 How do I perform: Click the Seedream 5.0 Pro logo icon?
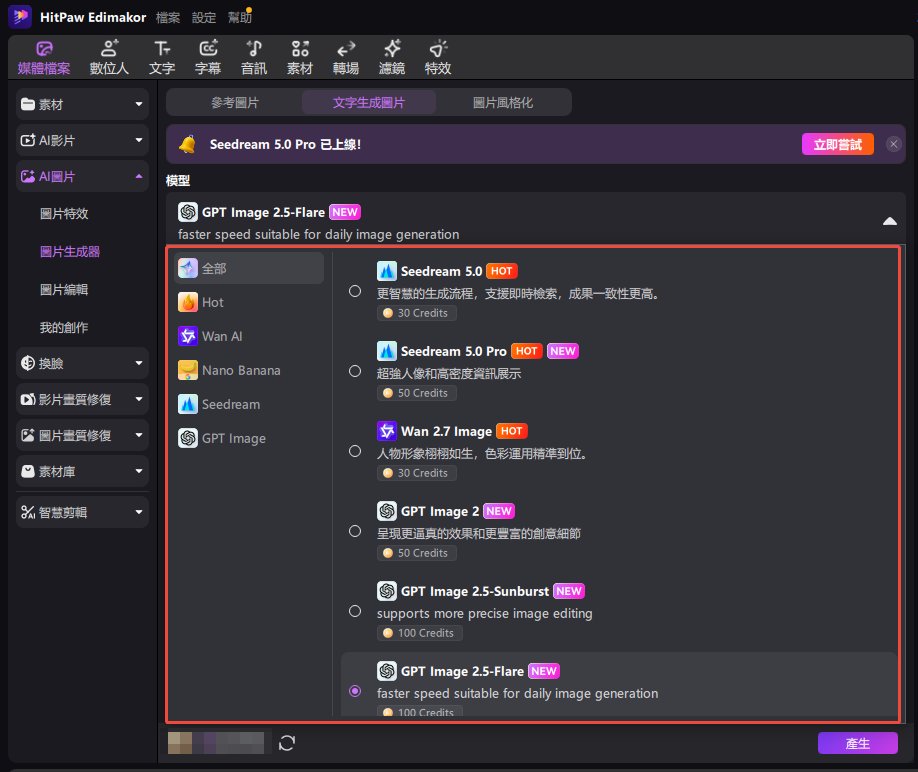386,351
